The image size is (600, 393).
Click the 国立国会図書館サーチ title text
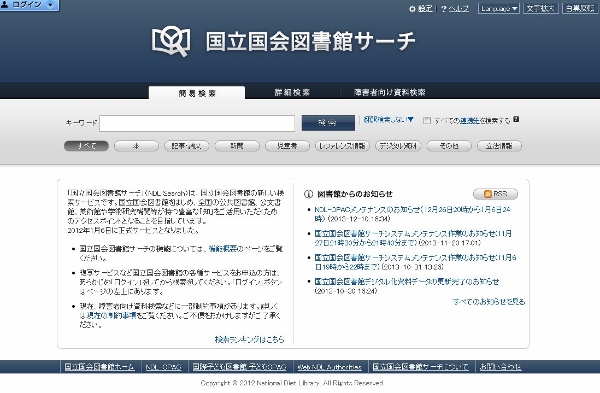311,41
